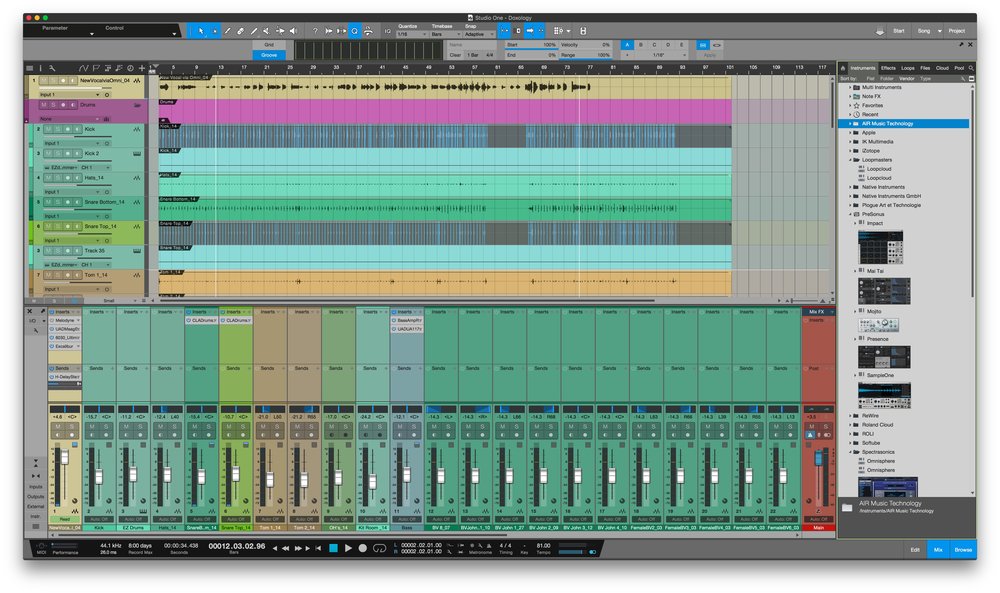Switch to the Effects browser tab
Screen dimensions: 1000x593
888,68
